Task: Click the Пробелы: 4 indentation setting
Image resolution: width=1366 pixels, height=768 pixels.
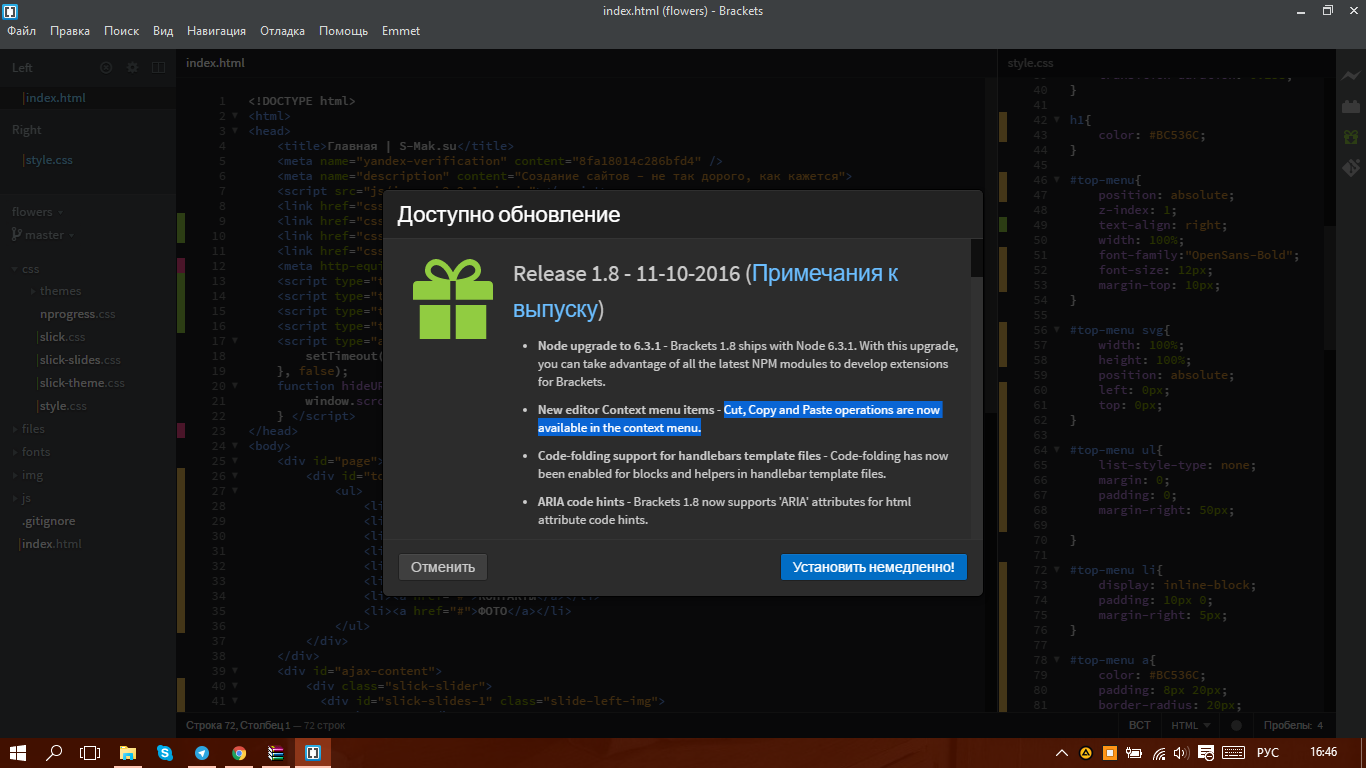Action: pyautogui.click(x=1293, y=725)
